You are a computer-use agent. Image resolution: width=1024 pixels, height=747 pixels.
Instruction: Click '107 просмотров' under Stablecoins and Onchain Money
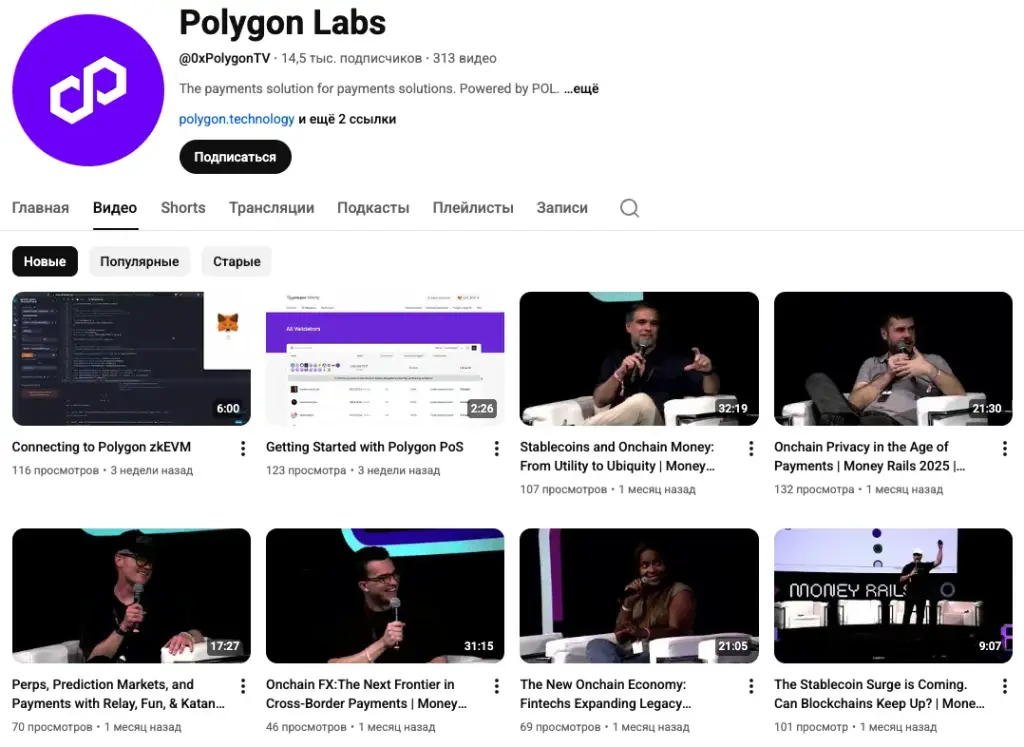coord(564,489)
